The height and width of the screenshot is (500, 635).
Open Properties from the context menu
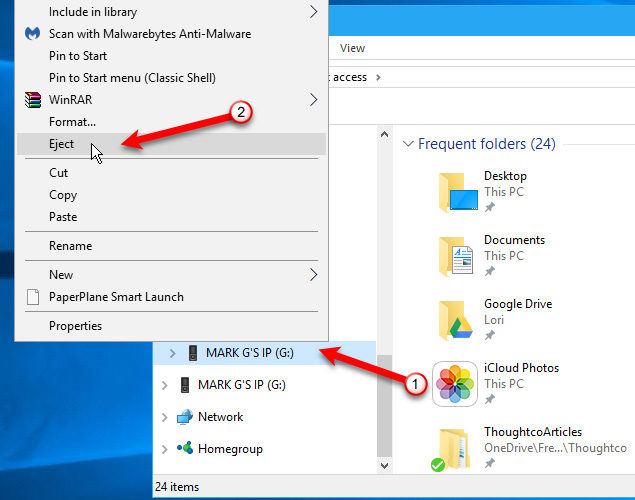pos(75,326)
